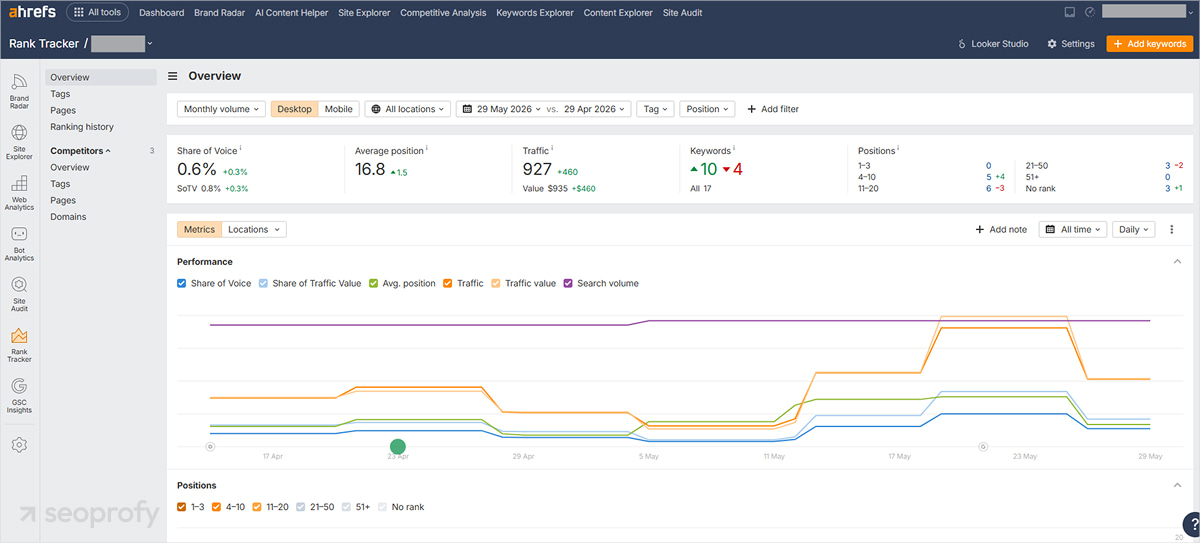The width and height of the screenshot is (1200, 543).
Task: Open Rank Tracker Settings
Action: coord(1071,44)
